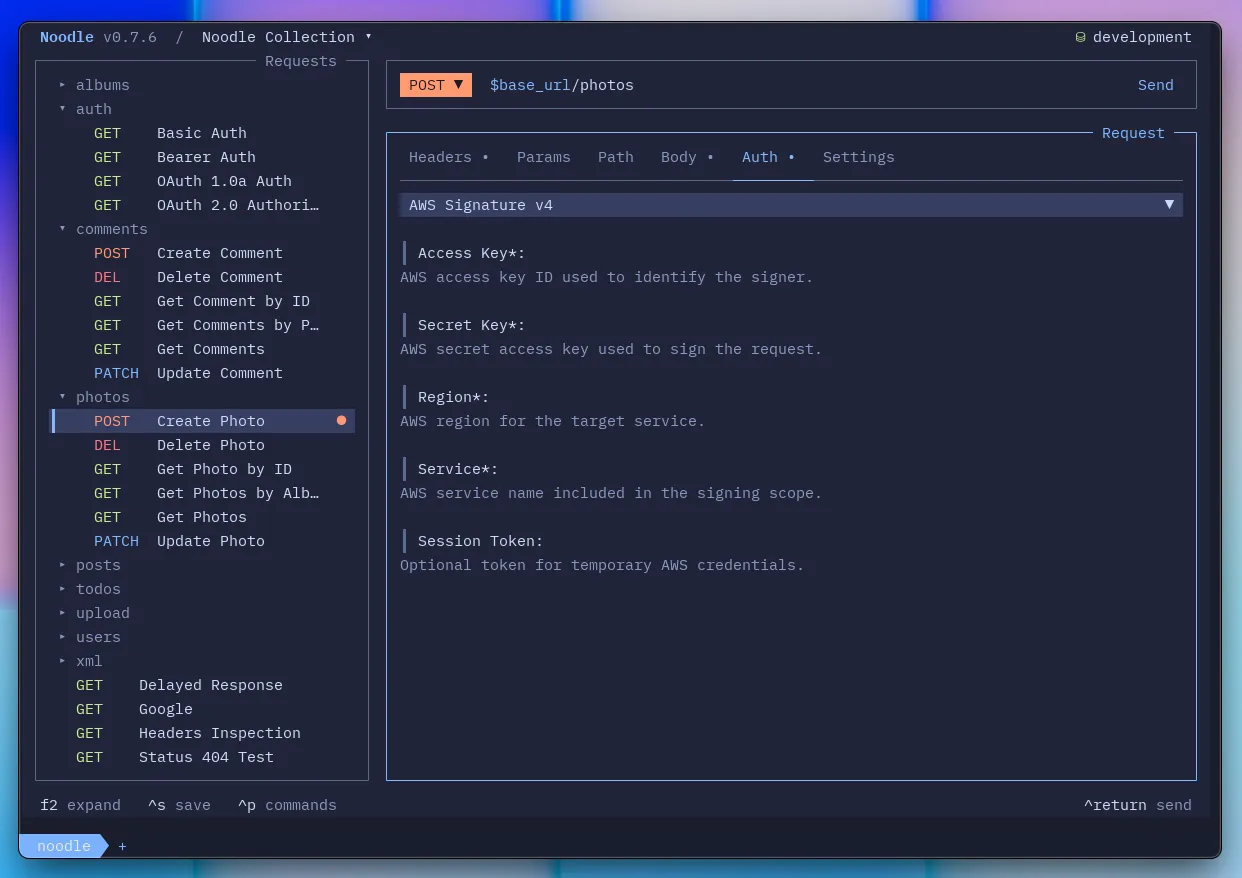Open the Update Comment request
This screenshot has height=878, width=1242.
point(202,373)
